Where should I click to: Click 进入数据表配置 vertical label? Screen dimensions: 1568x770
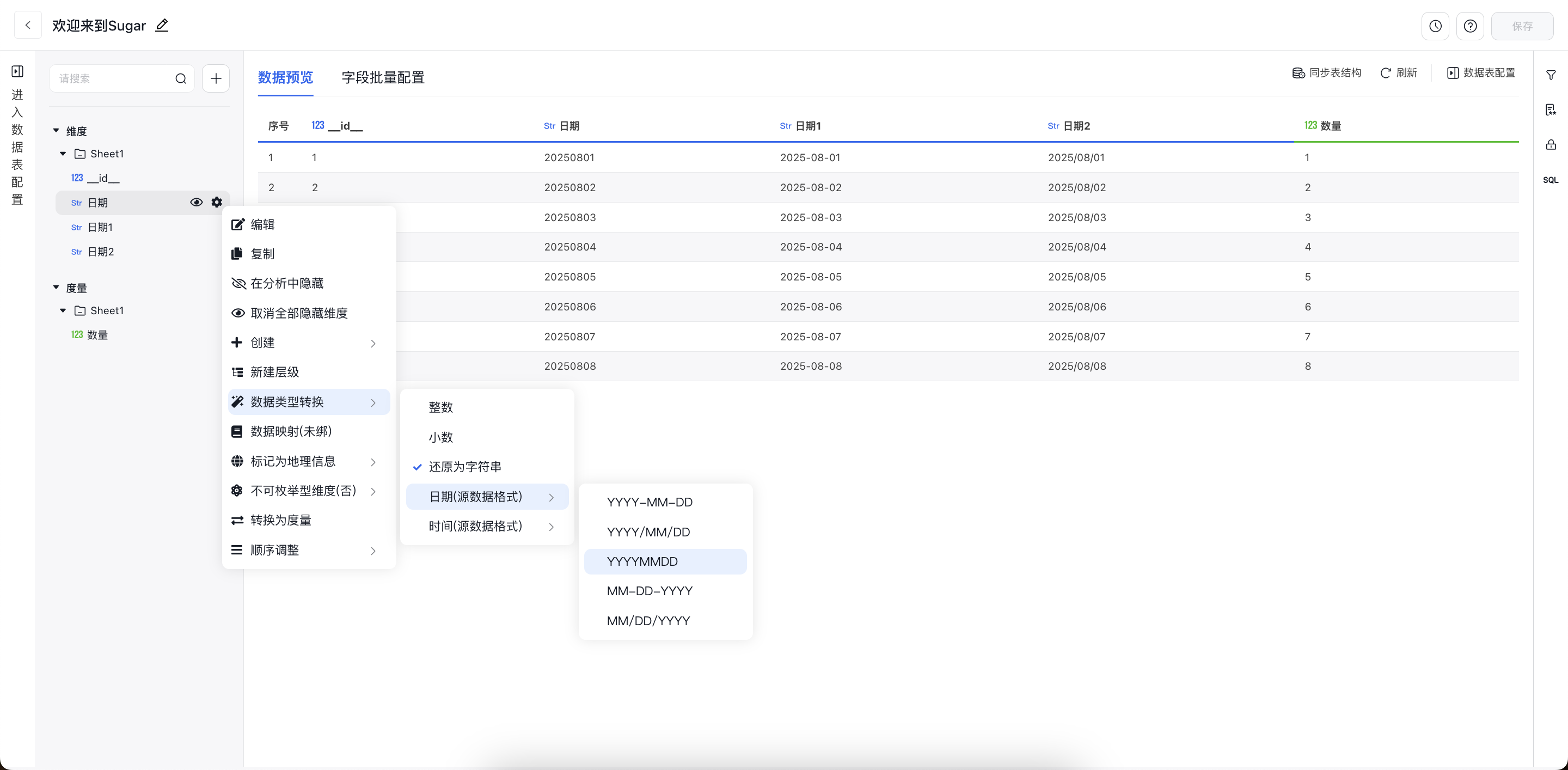pyautogui.click(x=17, y=146)
